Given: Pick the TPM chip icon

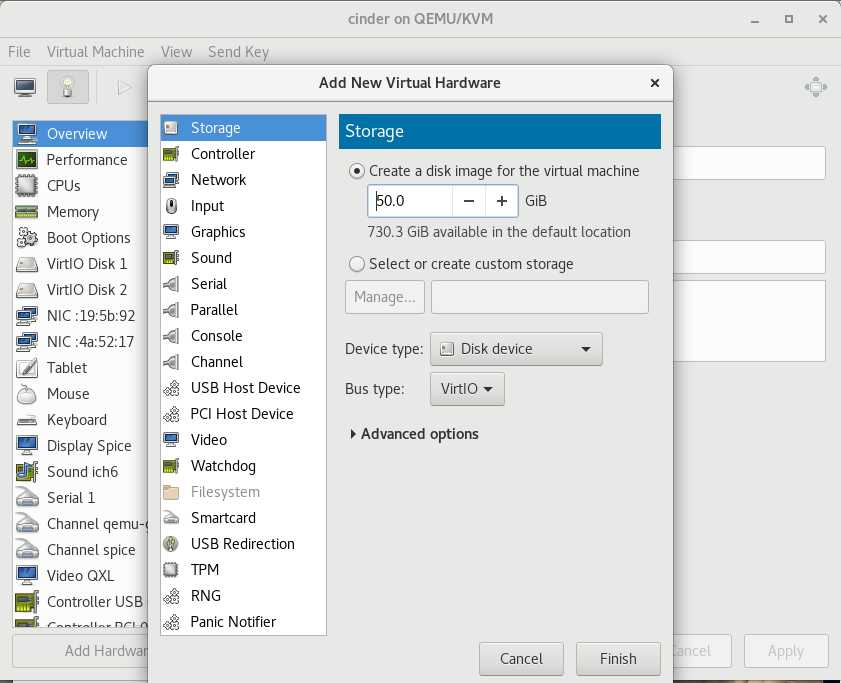Looking at the screenshot, I should click(x=172, y=570).
